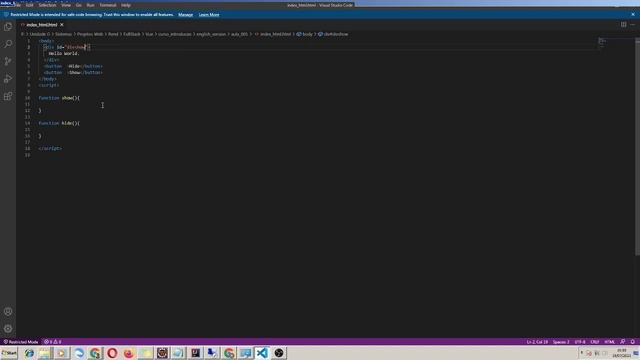The width and height of the screenshot is (640, 360).
Task: Open the Selection menu
Action: 47,5
